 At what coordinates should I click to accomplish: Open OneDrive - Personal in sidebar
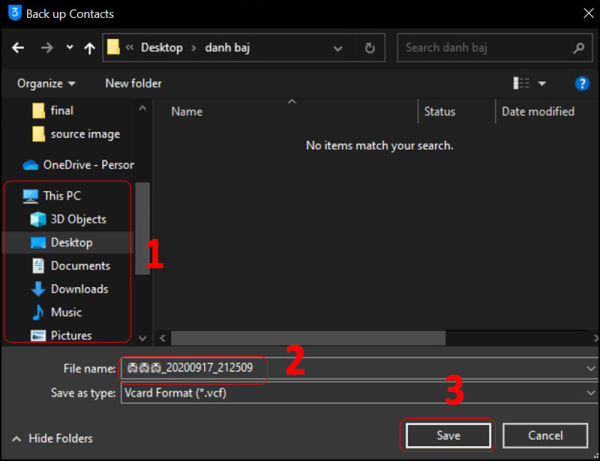pos(87,164)
